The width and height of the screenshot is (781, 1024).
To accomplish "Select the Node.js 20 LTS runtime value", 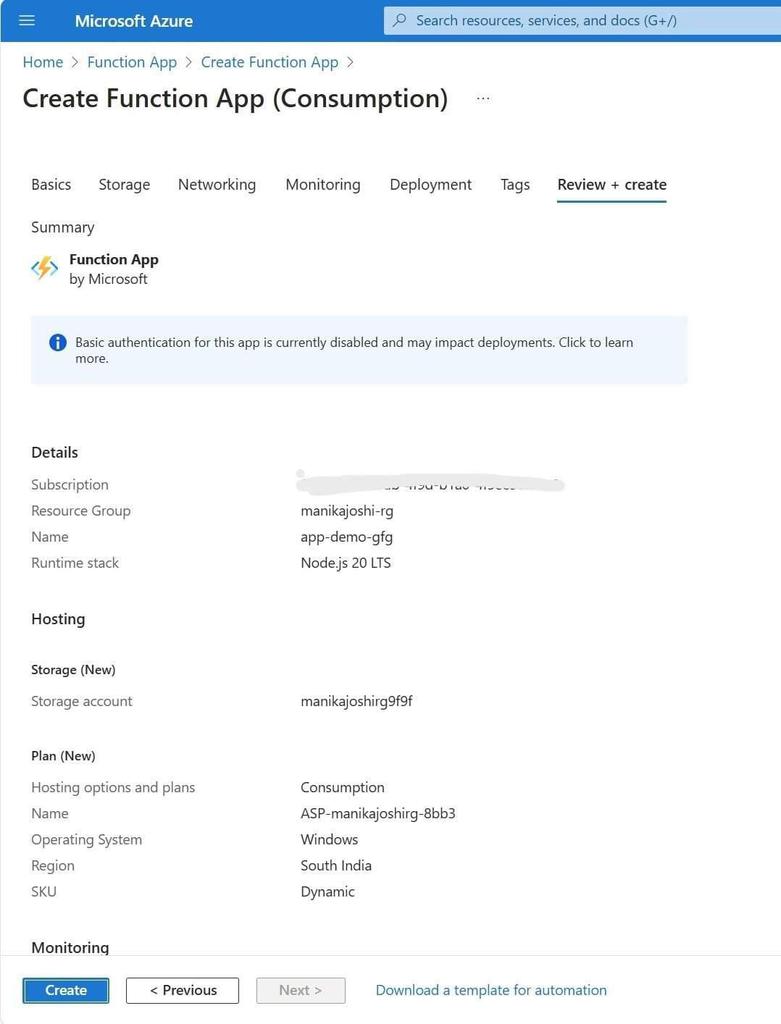I will click(345, 563).
